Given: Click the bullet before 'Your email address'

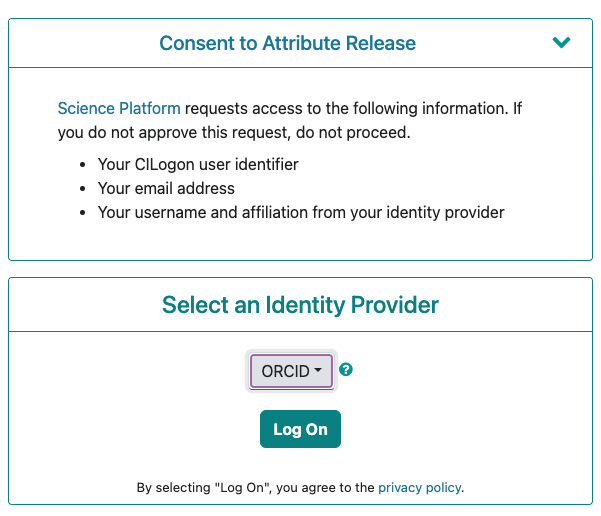Looking at the screenshot, I should tap(82, 189).
